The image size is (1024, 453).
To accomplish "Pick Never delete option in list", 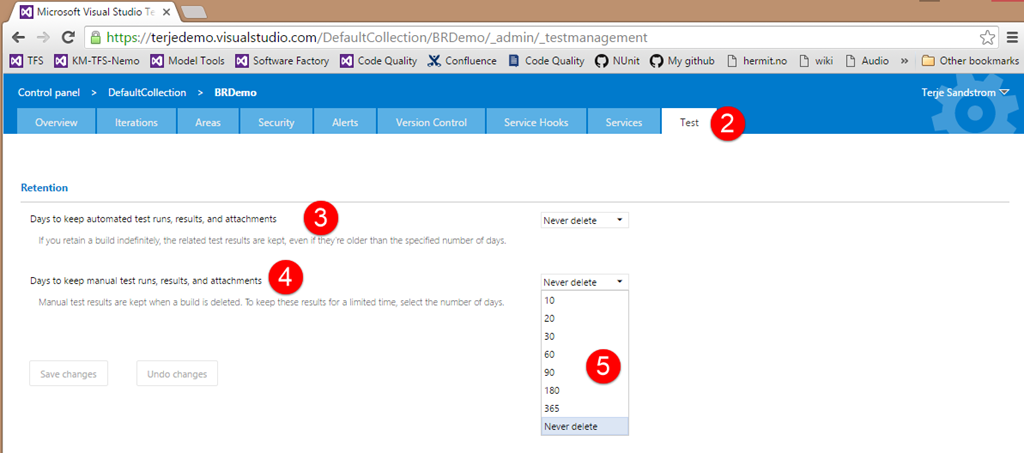I will (571, 426).
